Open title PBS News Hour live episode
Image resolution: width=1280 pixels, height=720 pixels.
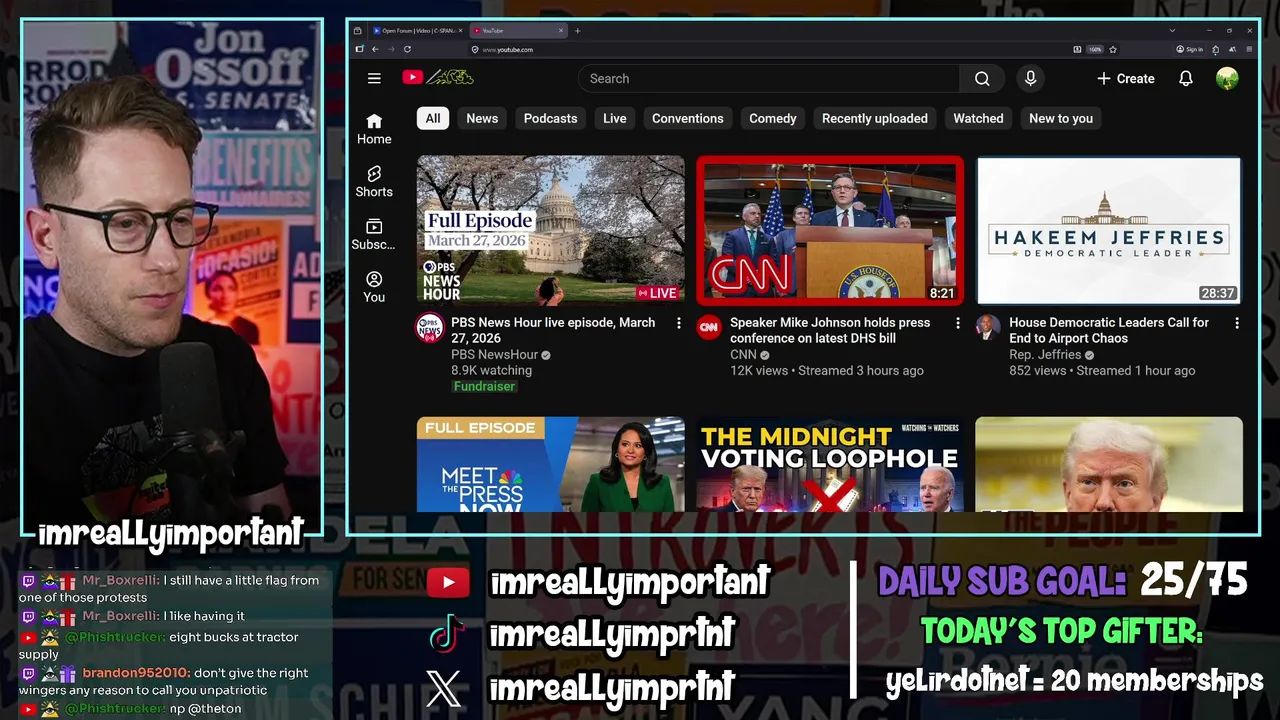click(553, 330)
